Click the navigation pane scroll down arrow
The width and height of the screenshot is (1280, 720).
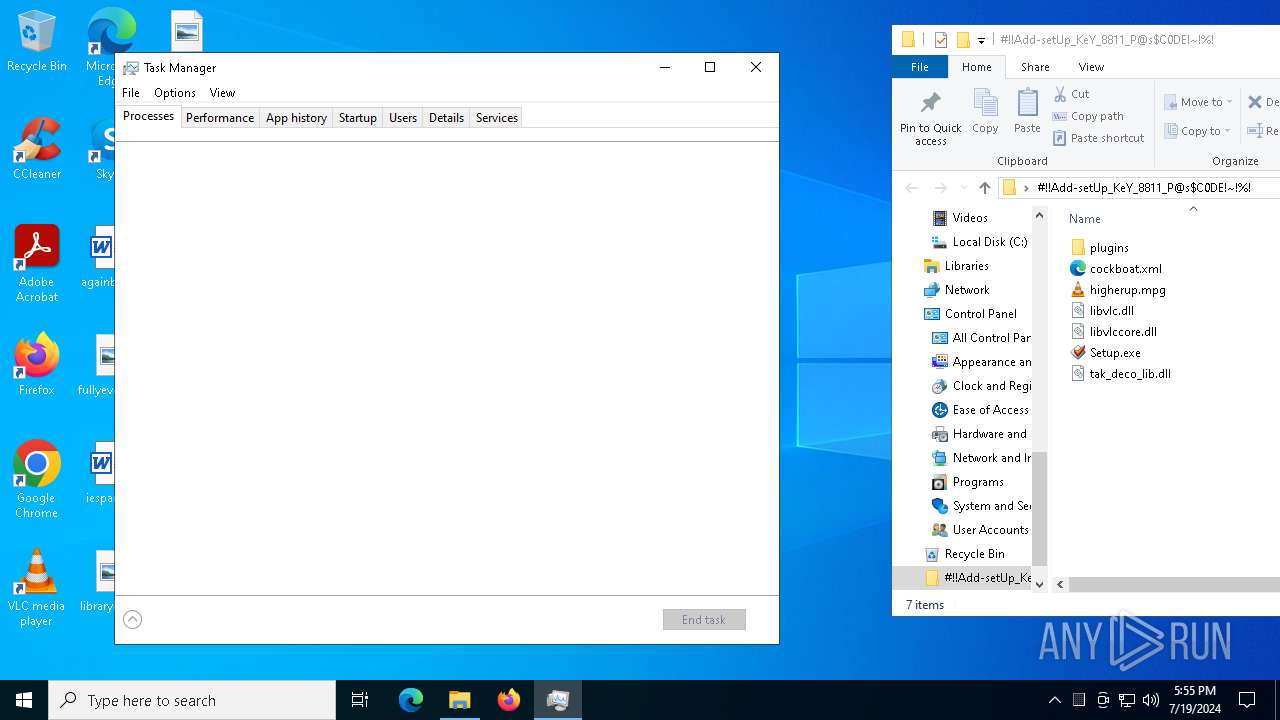coord(1039,585)
